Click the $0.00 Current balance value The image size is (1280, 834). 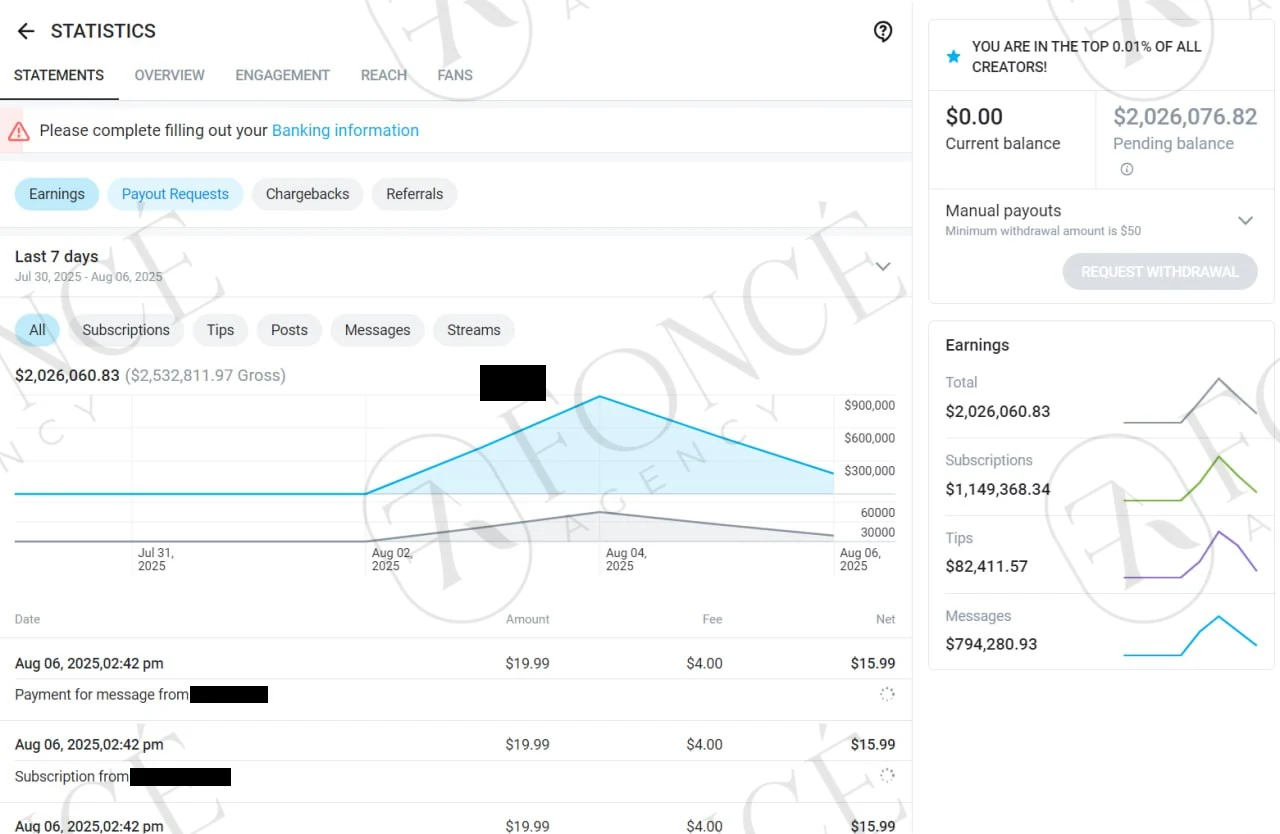pyautogui.click(x=974, y=117)
